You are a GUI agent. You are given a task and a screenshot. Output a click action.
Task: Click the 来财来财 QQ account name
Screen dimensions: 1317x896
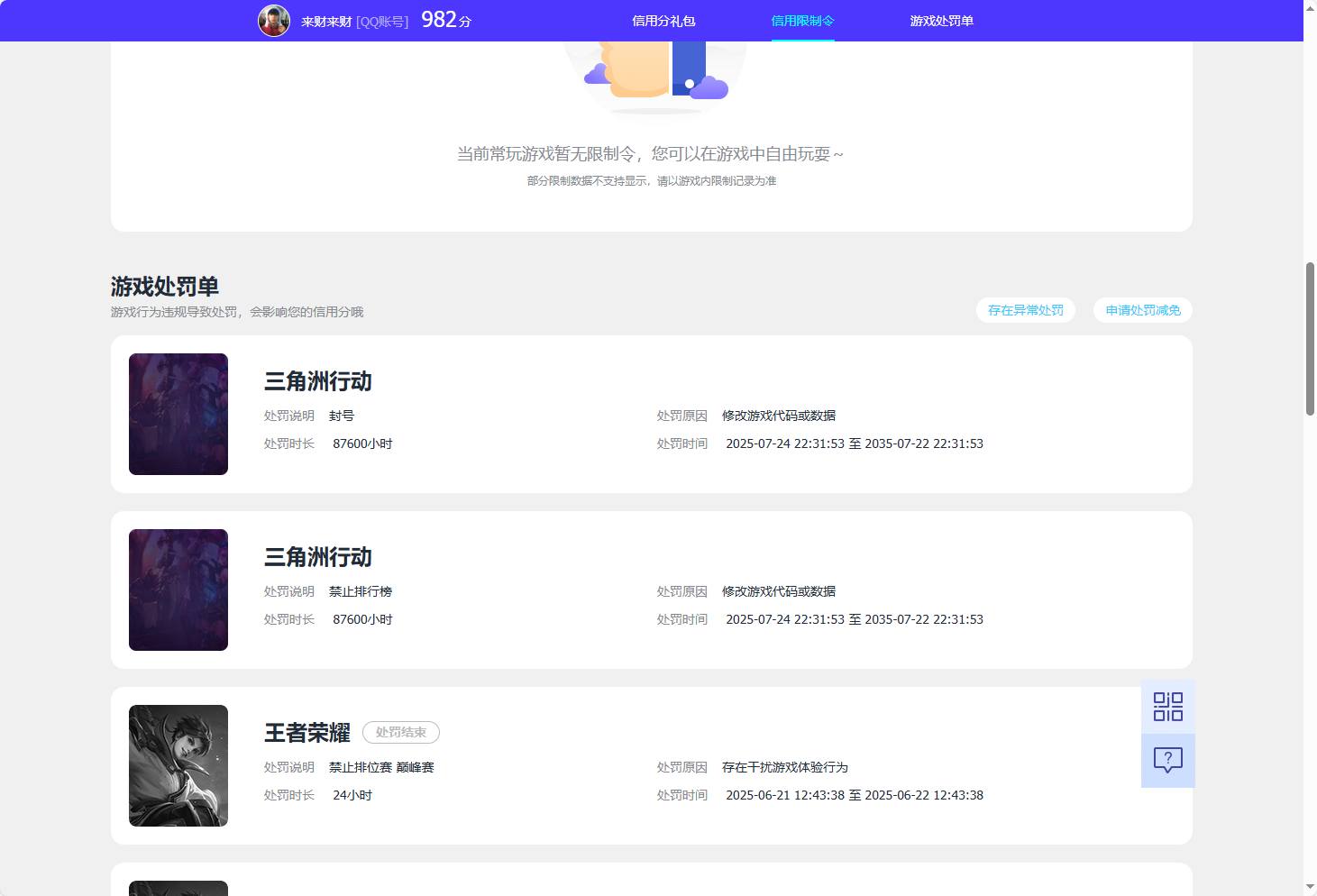pos(326,20)
